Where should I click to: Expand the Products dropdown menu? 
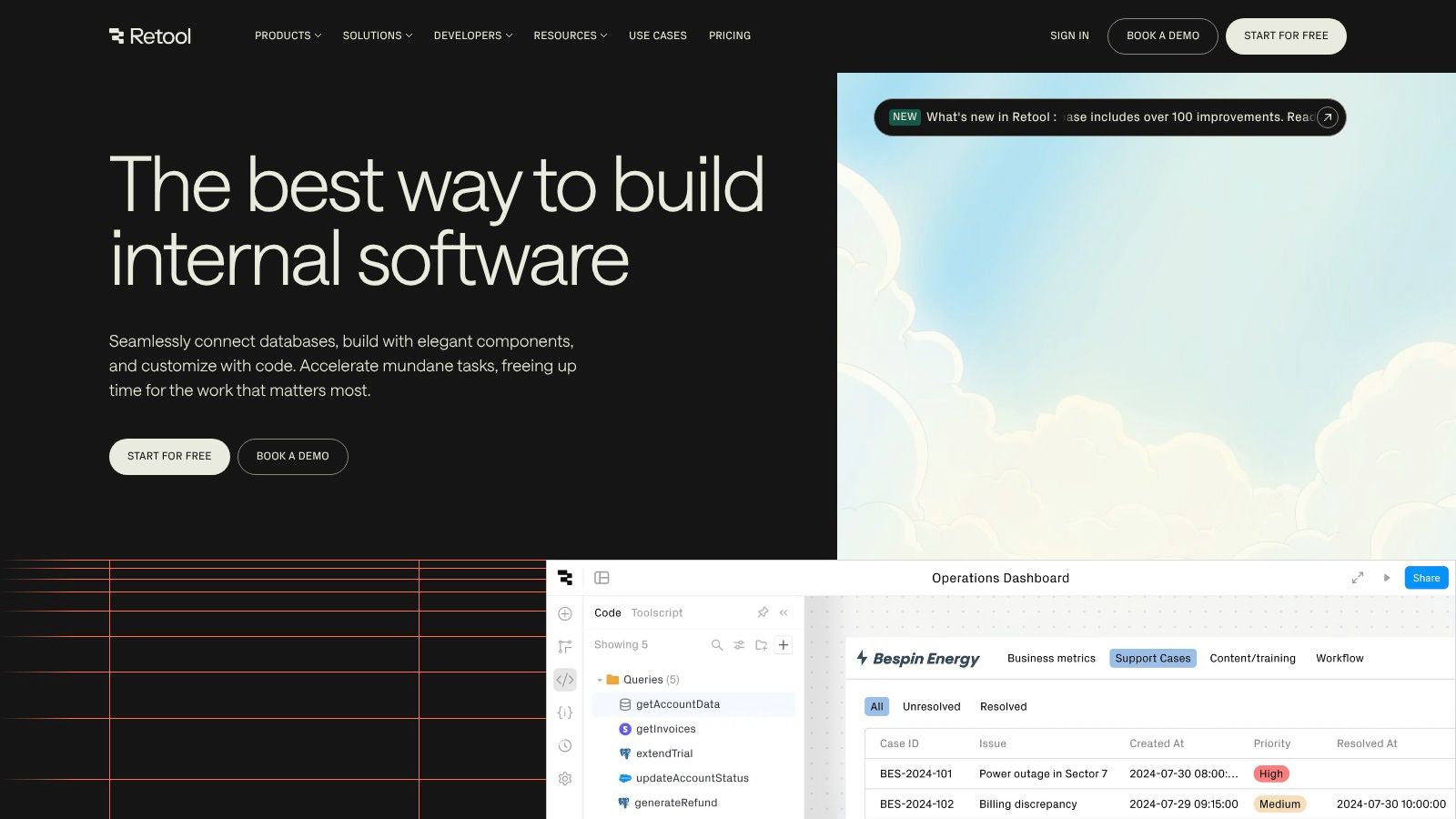point(288,35)
